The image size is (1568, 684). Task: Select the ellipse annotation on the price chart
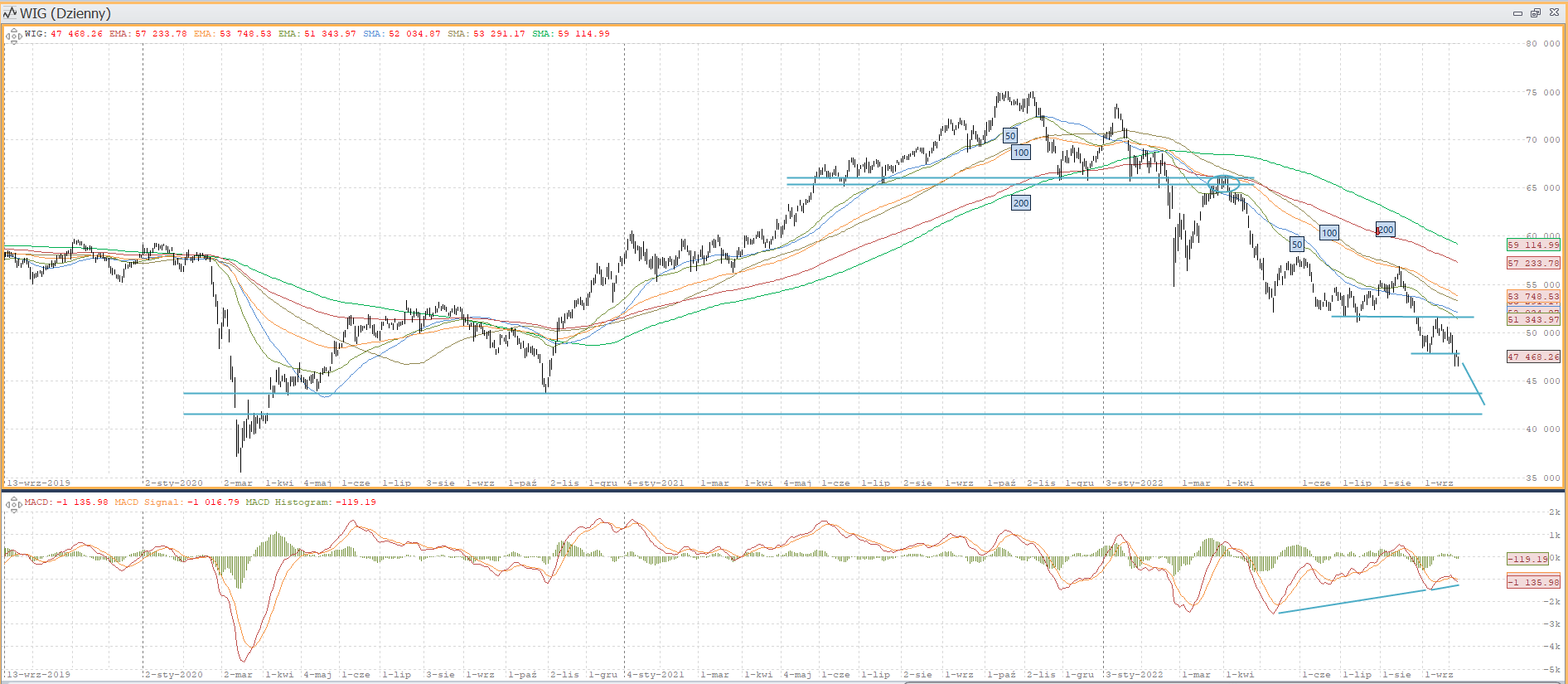pyautogui.click(x=1223, y=183)
